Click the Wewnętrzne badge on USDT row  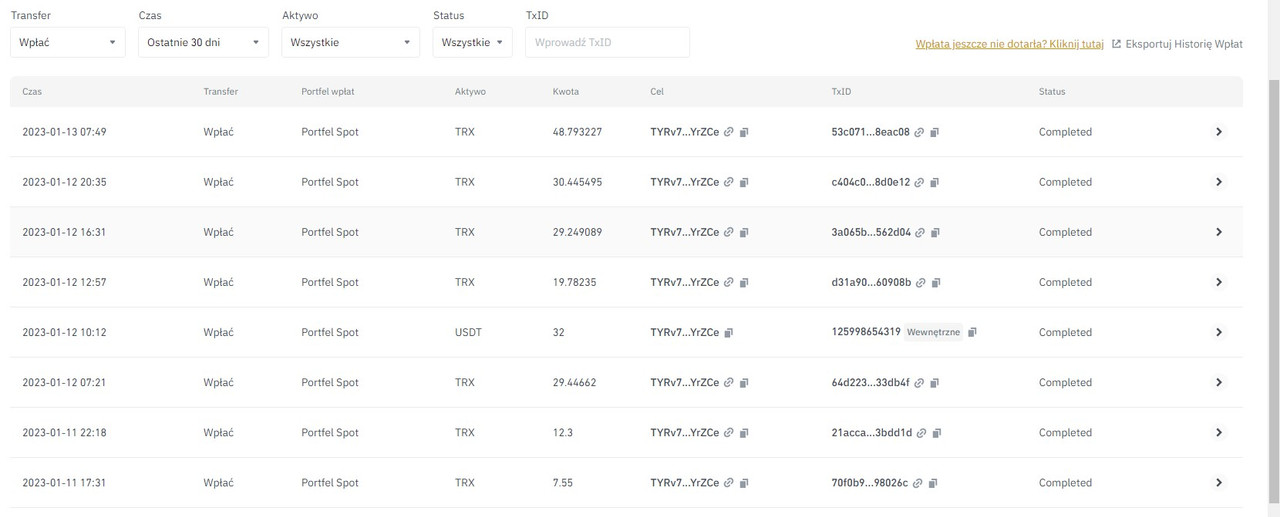tap(933, 332)
